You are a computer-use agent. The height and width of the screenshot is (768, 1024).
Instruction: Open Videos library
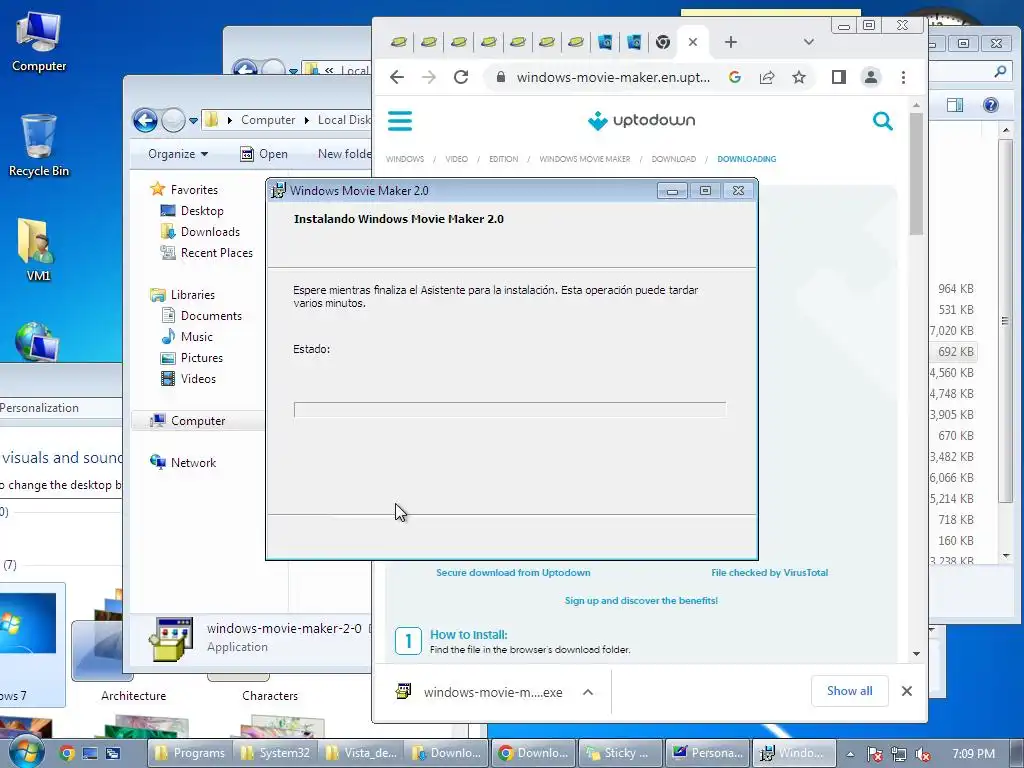[188, 378]
